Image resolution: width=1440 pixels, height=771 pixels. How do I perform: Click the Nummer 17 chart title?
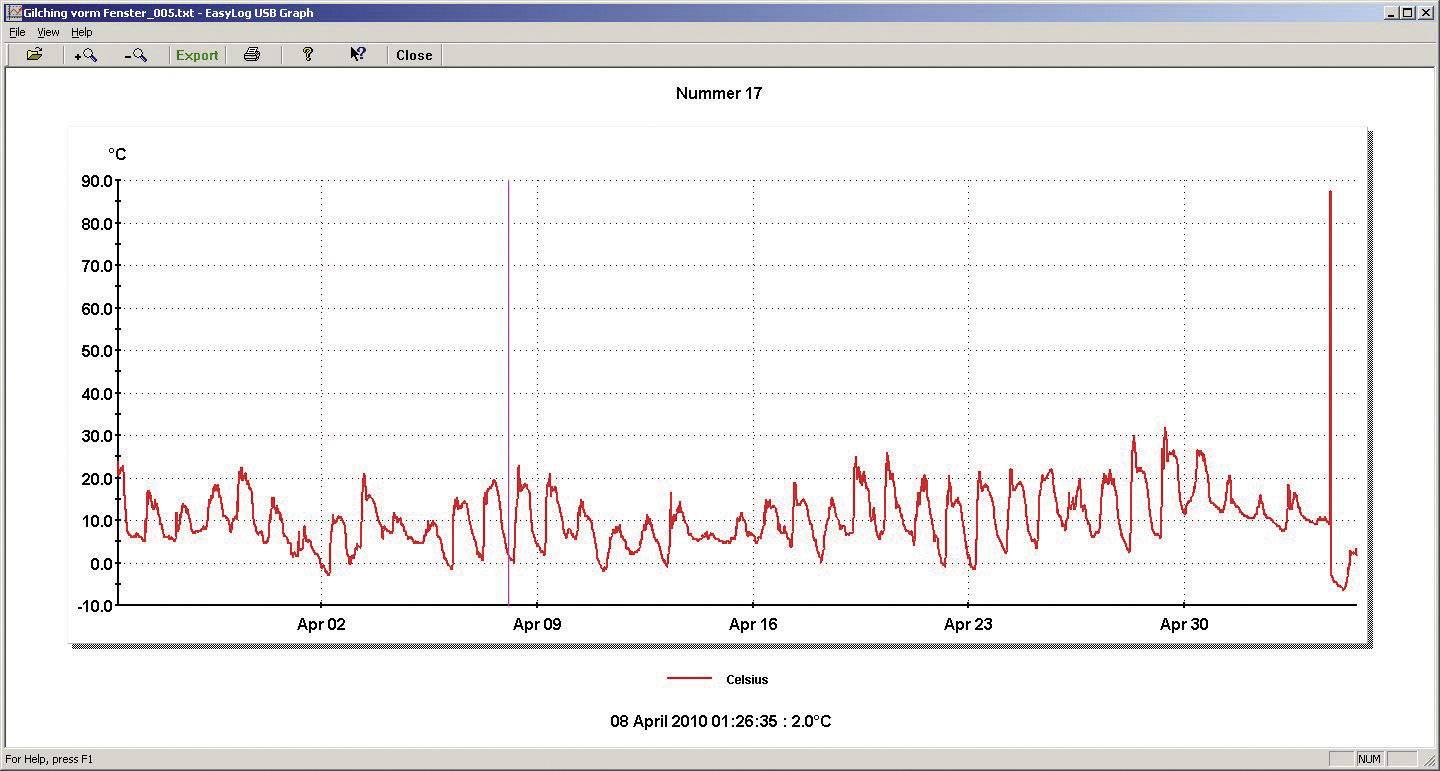point(718,93)
